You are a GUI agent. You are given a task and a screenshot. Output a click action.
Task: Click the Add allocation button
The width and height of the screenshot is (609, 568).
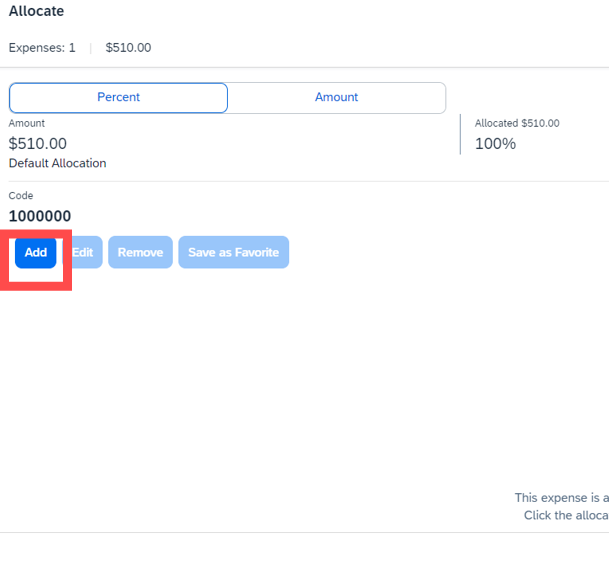[36, 253]
